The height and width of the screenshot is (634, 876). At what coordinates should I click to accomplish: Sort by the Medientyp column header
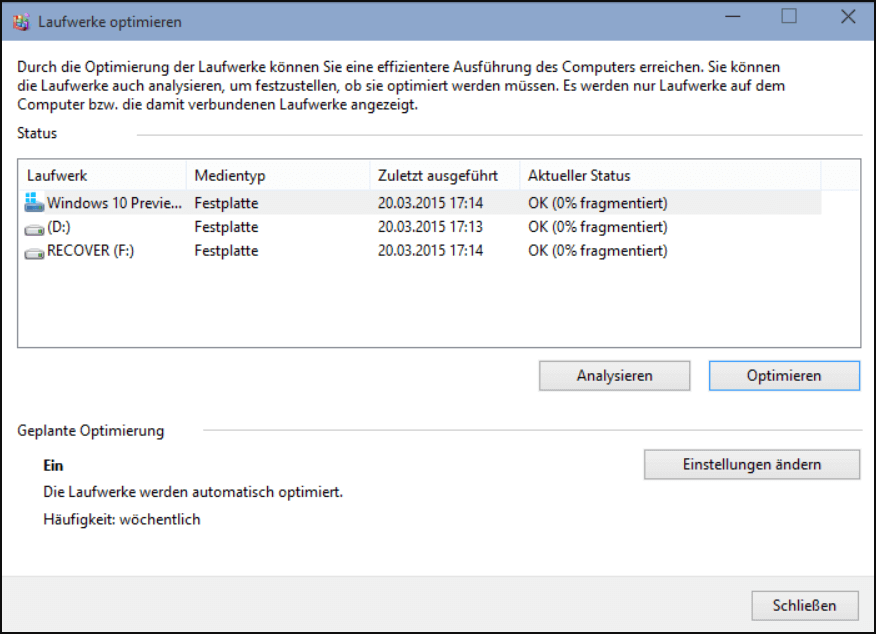pos(278,175)
